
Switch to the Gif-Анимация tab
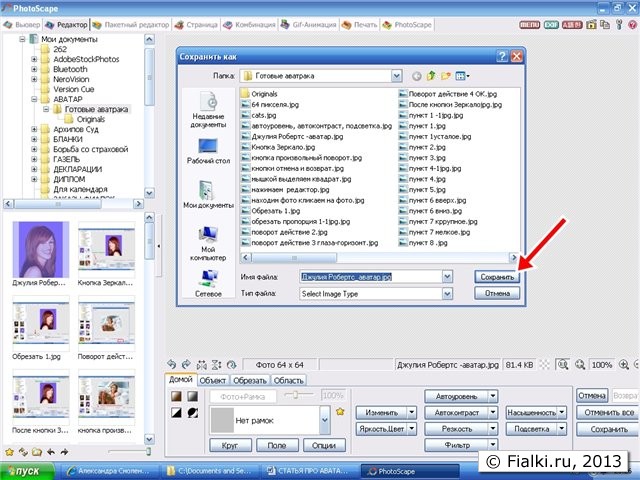pyautogui.click(x=309, y=25)
